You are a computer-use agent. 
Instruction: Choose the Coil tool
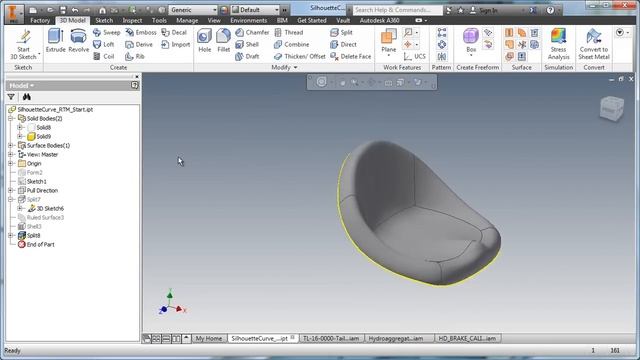point(103,56)
